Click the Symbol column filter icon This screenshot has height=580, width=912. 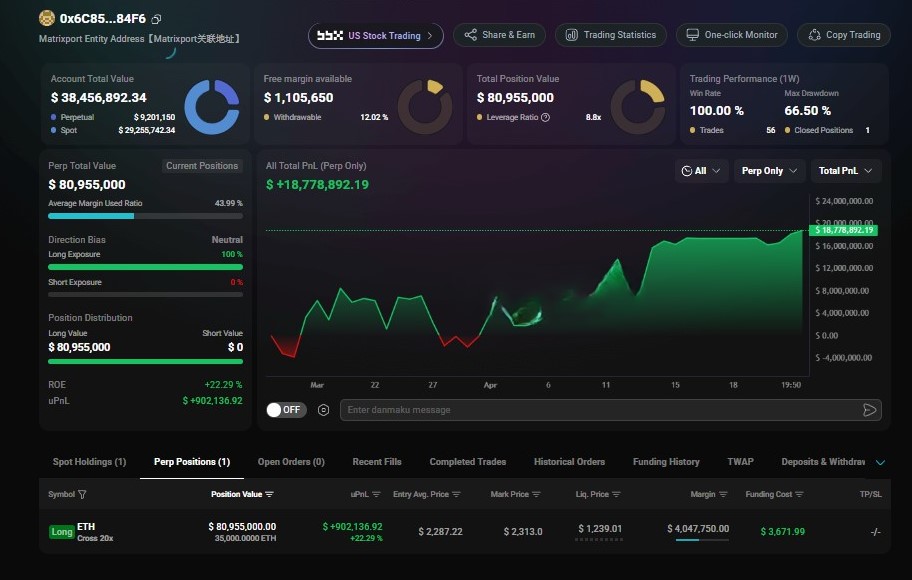point(82,494)
